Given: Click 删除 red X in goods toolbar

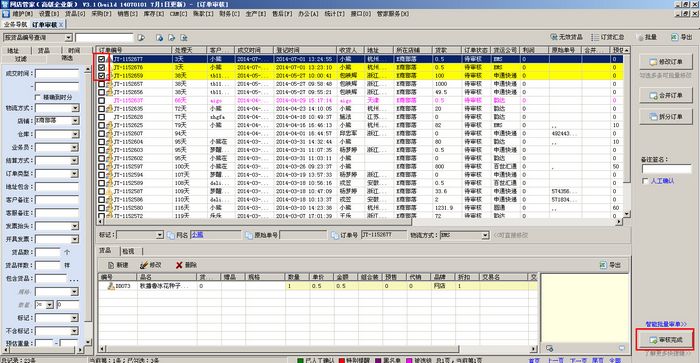Looking at the screenshot, I should pos(186,265).
